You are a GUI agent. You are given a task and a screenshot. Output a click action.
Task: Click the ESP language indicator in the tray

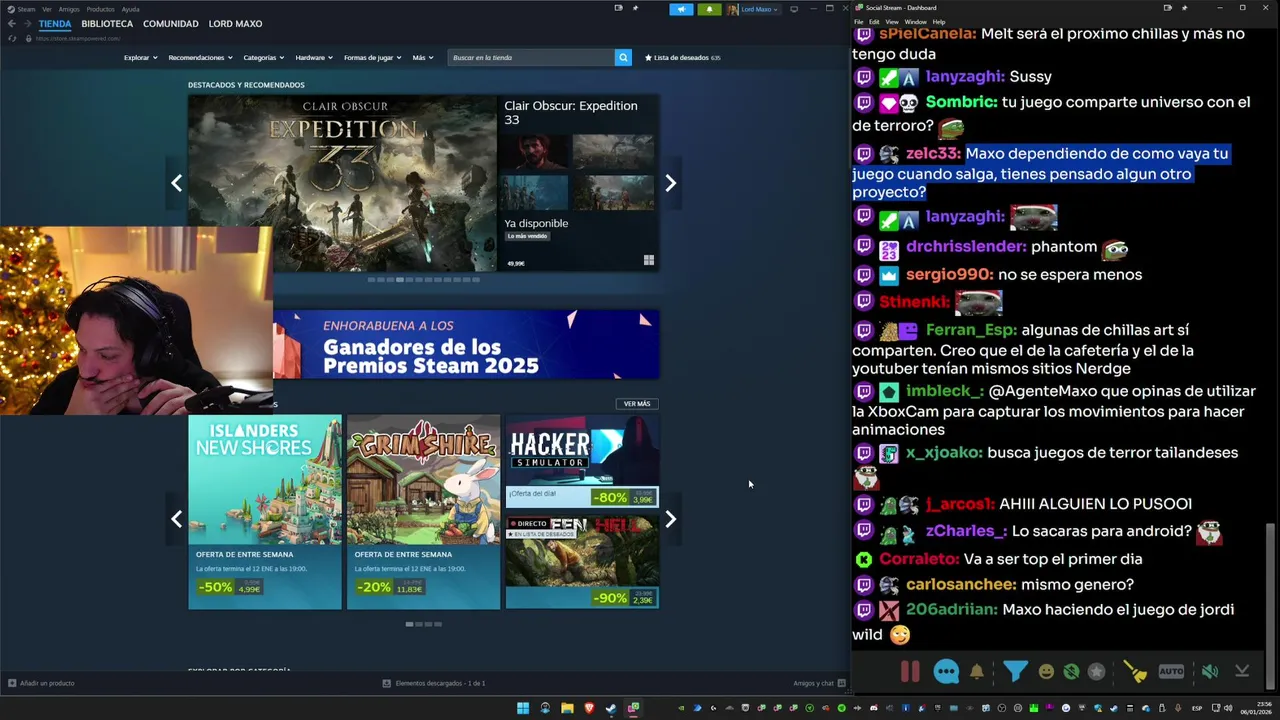(1197, 708)
